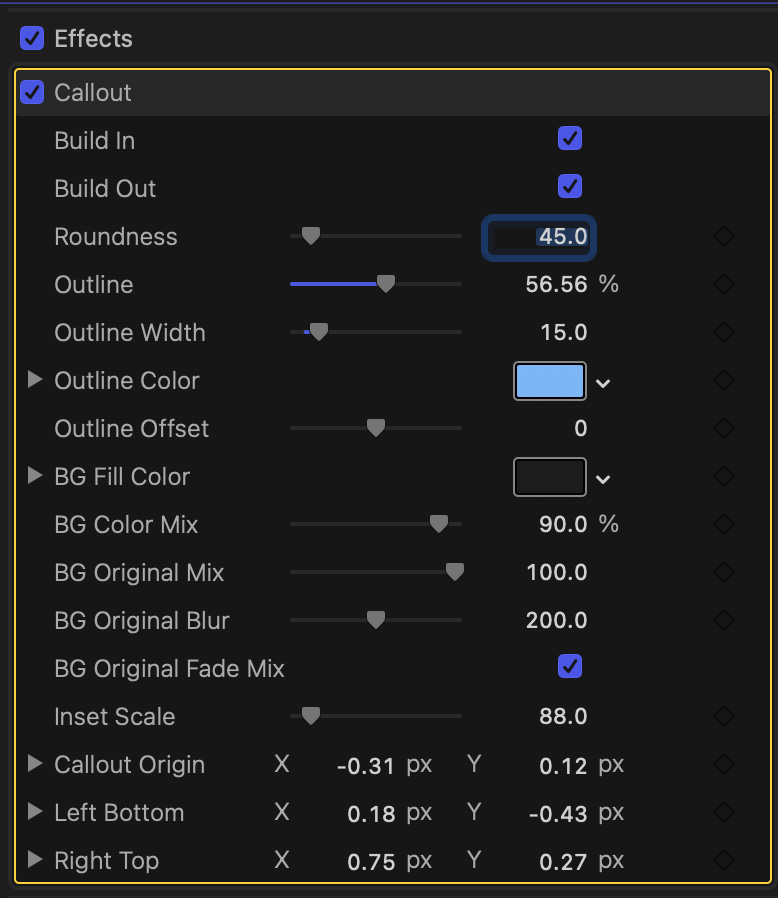The height and width of the screenshot is (898, 778).
Task: Expand the Outline Color disclosure triangle
Action: point(35,380)
